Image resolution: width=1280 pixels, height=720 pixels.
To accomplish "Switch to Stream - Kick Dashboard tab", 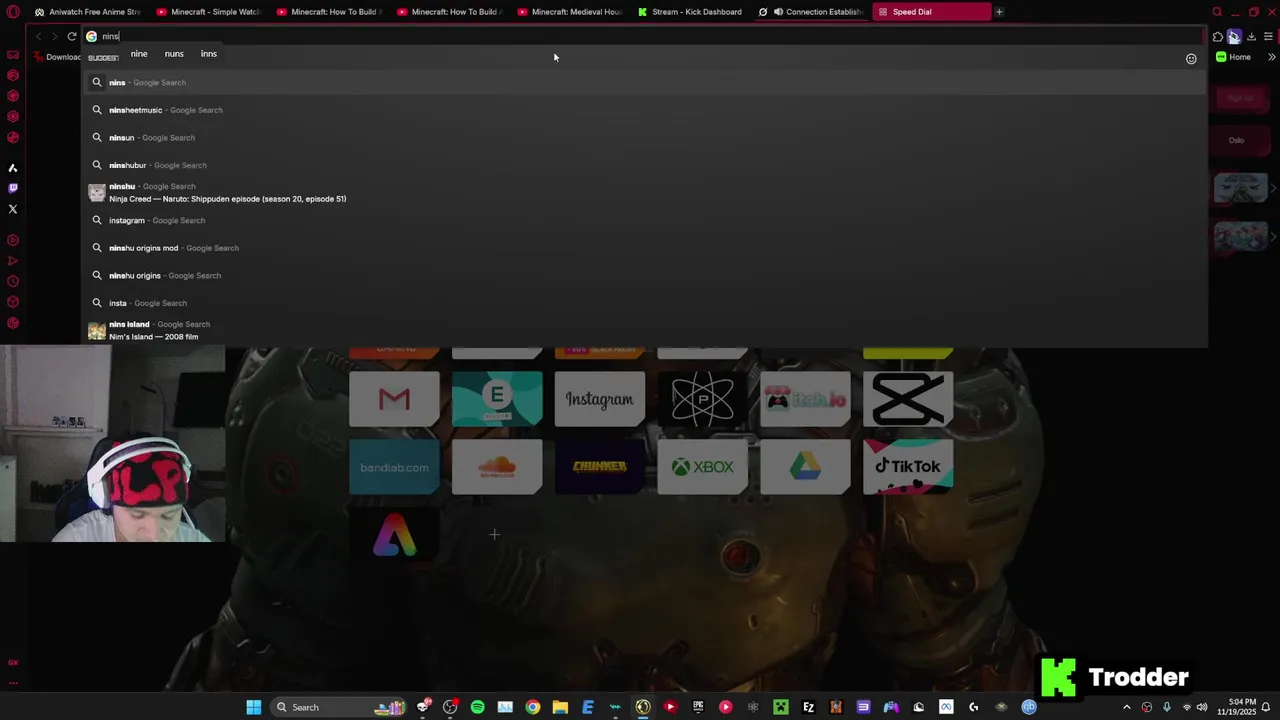I will [x=690, y=12].
